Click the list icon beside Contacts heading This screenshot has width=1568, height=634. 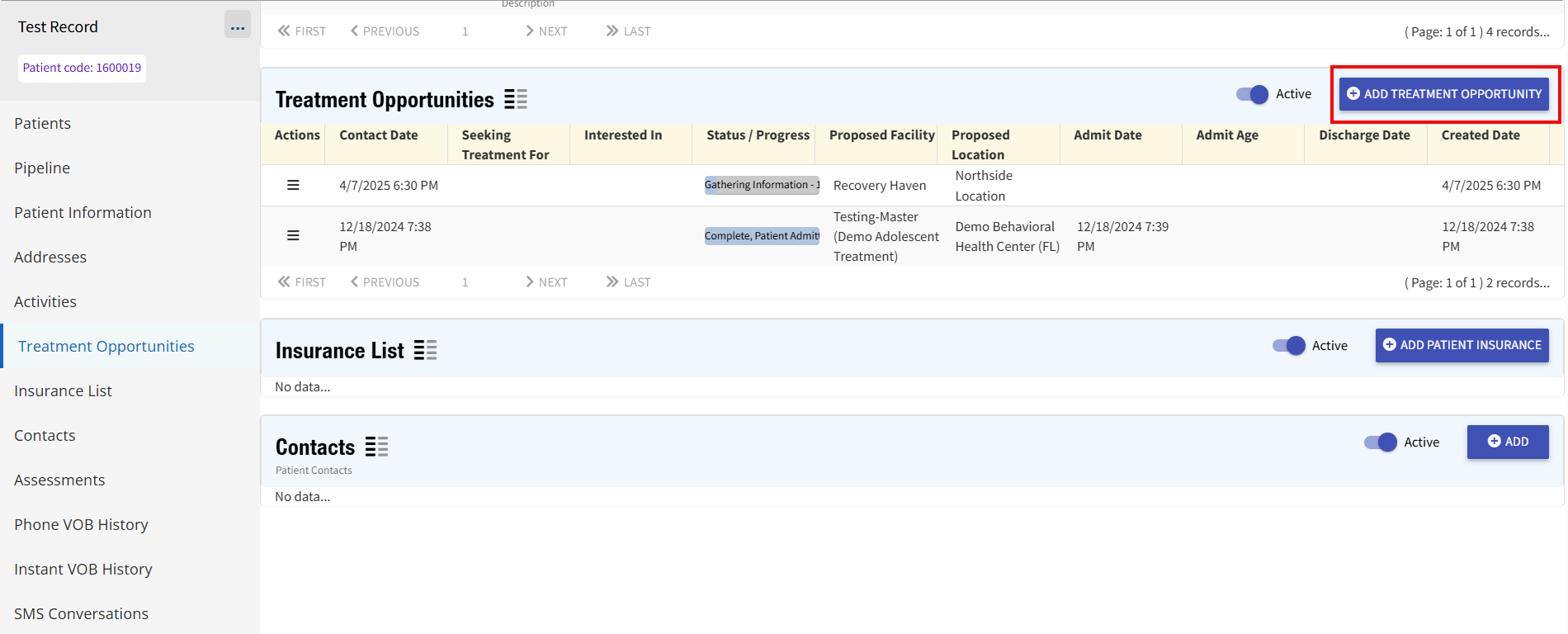(376, 447)
